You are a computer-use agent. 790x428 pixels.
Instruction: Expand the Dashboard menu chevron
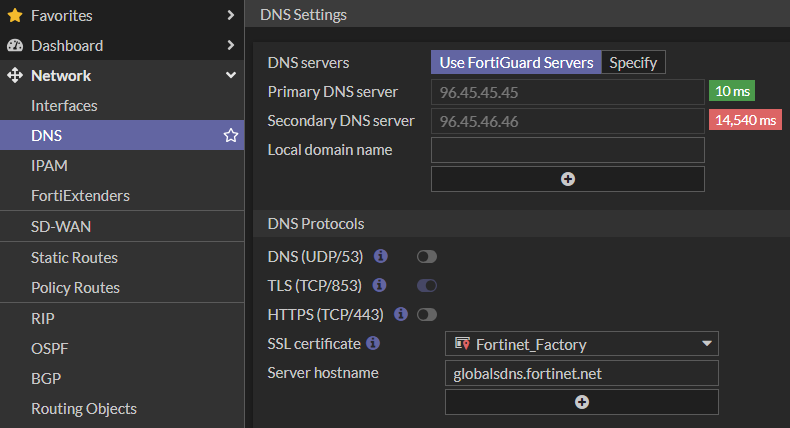click(x=230, y=45)
